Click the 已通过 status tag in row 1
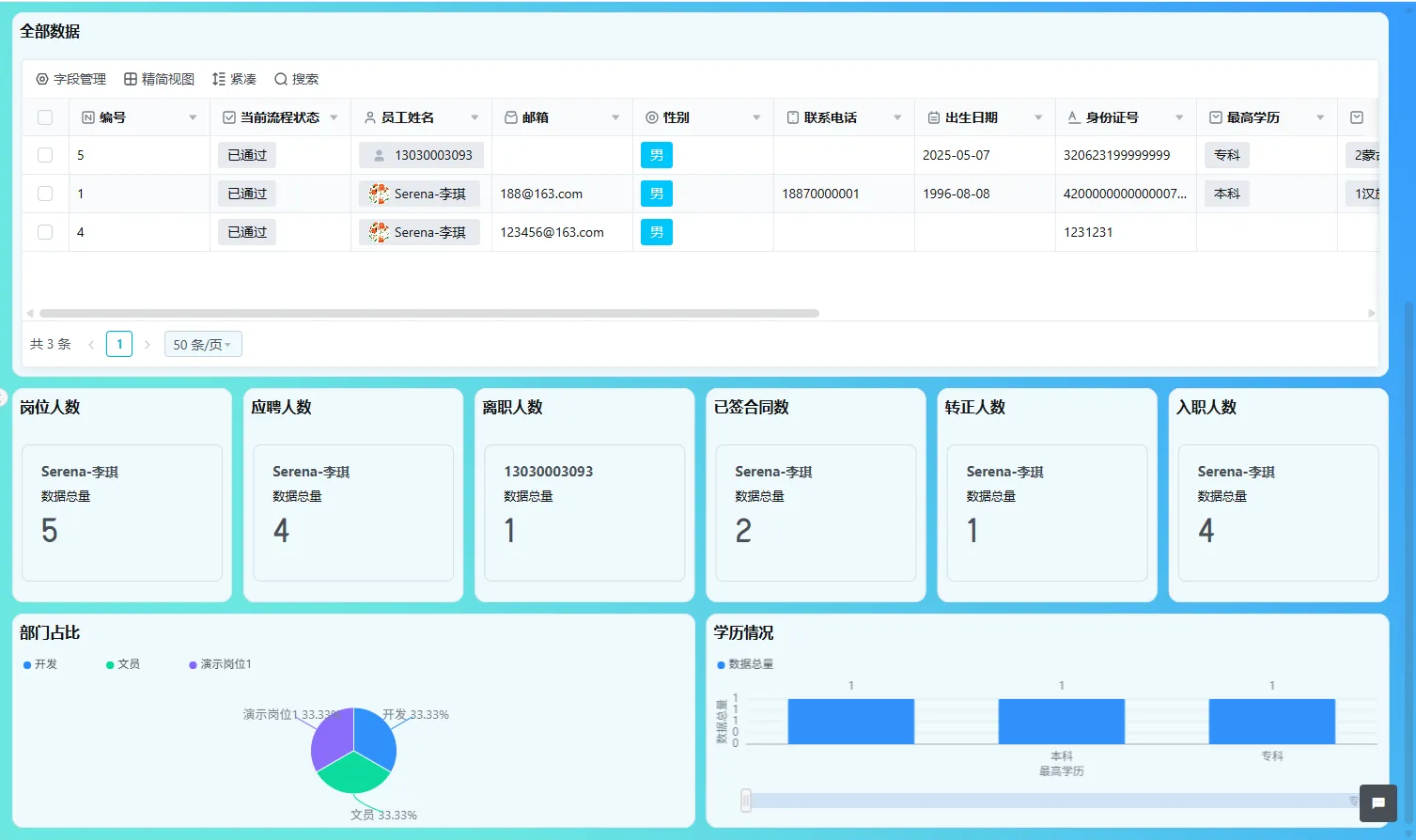This screenshot has width=1416, height=840. 246,194
